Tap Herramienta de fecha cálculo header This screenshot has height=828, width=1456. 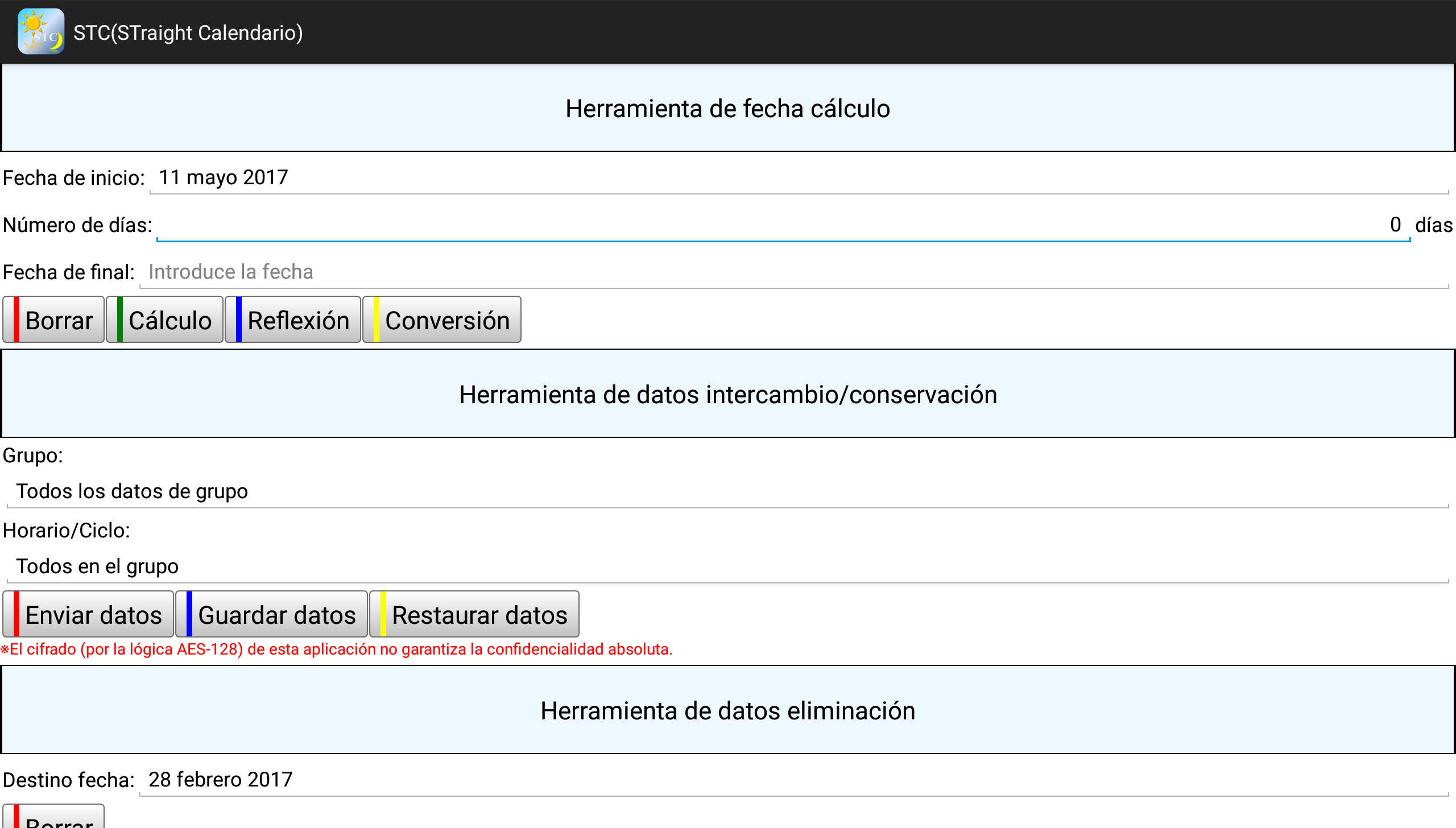[727, 108]
